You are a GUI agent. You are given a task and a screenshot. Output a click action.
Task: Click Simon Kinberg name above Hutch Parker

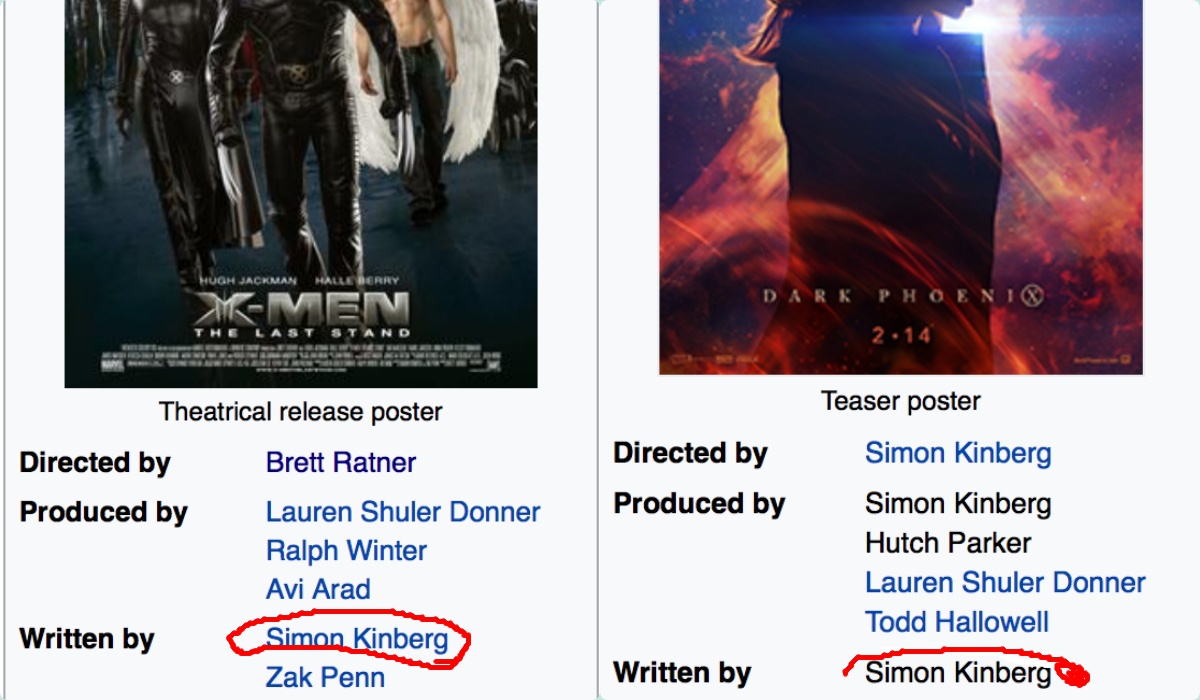[958, 503]
